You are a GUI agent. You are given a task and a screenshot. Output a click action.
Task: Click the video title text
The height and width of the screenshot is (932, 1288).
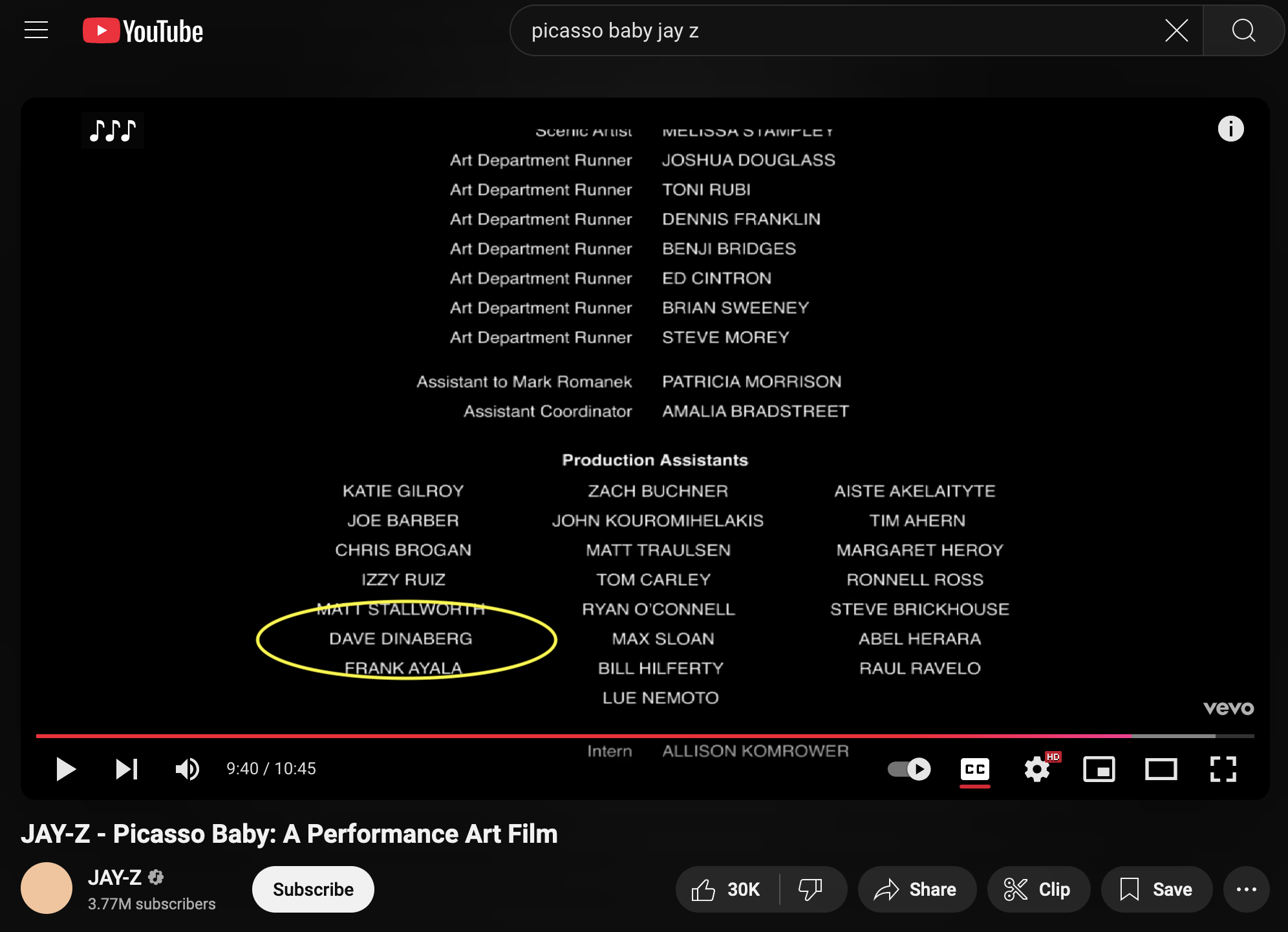coord(289,834)
